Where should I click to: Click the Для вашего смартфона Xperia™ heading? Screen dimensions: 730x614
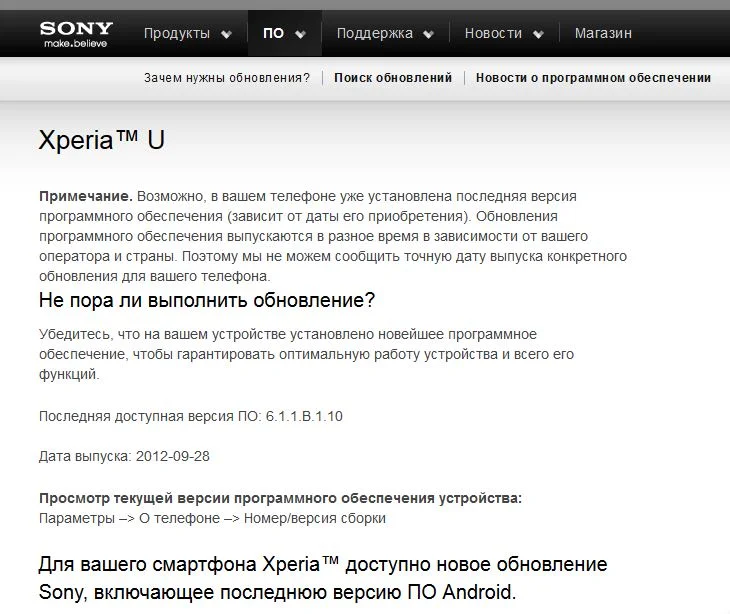click(323, 578)
